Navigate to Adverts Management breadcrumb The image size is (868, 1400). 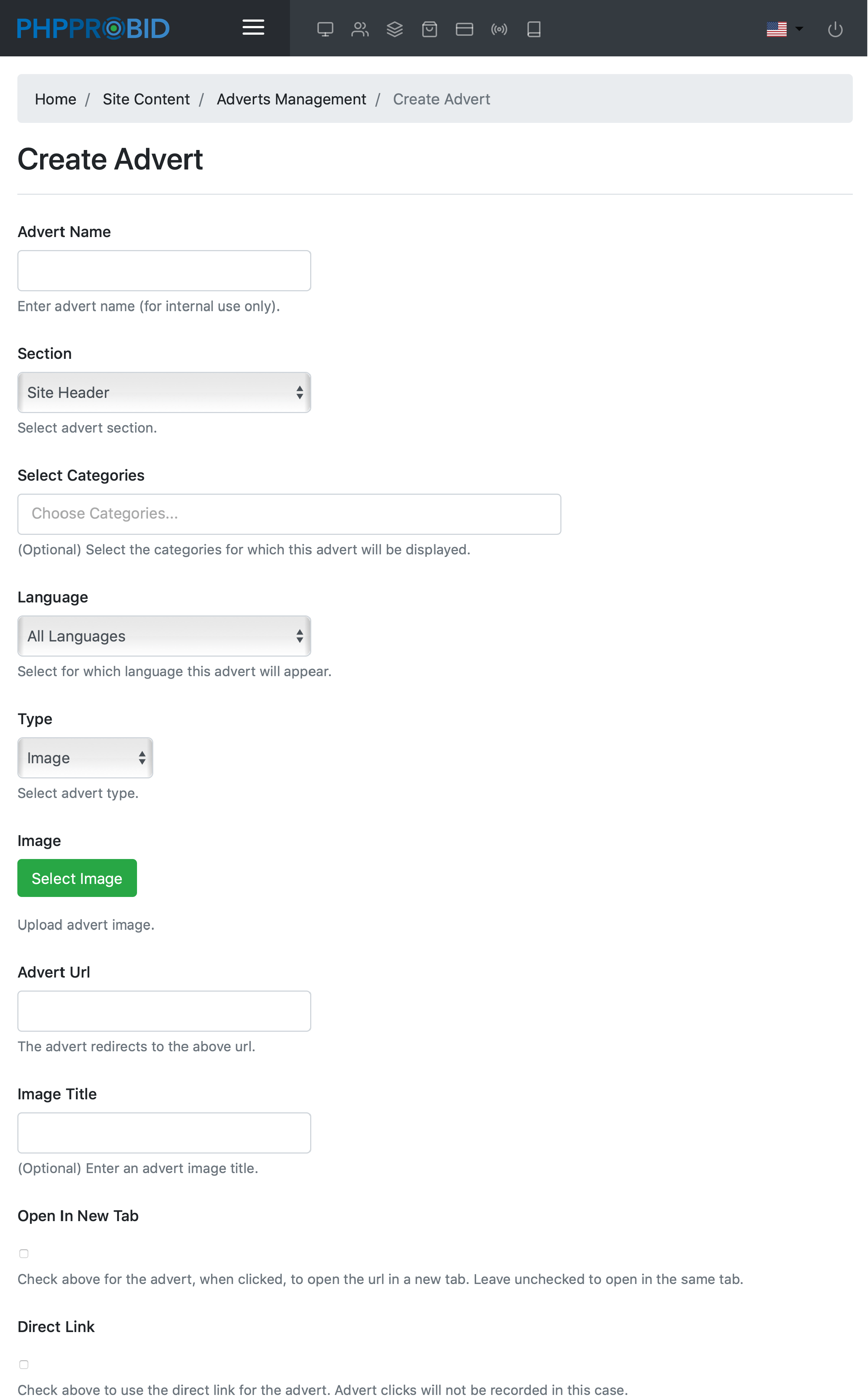point(291,99)
